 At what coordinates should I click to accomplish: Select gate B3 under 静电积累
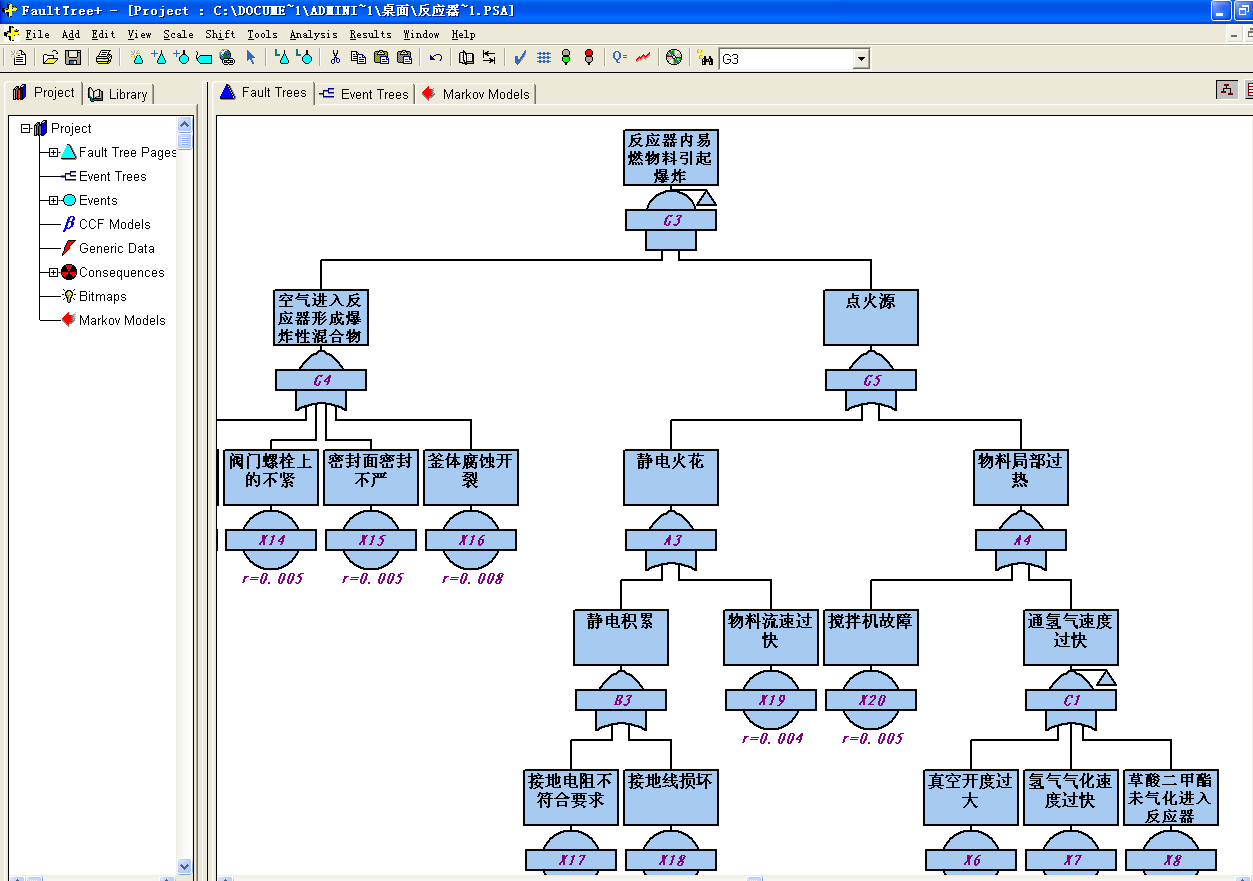click(x=621, y=700)
